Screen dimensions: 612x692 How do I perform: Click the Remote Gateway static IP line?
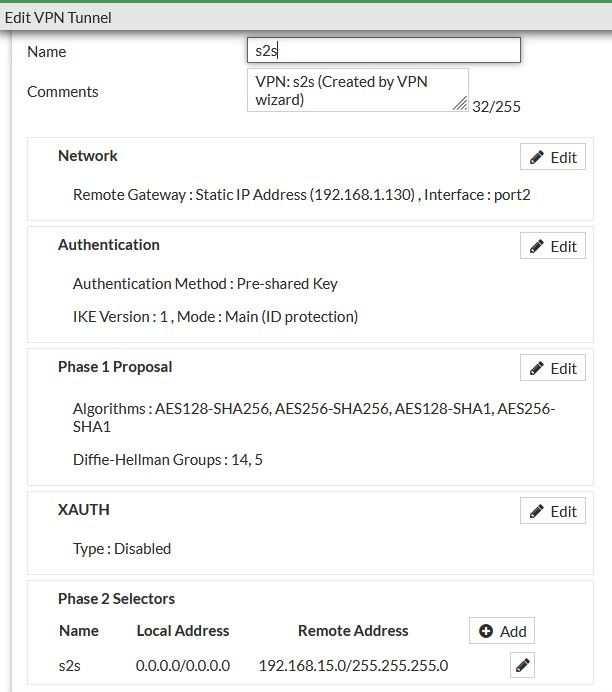[x=301, y=194]
